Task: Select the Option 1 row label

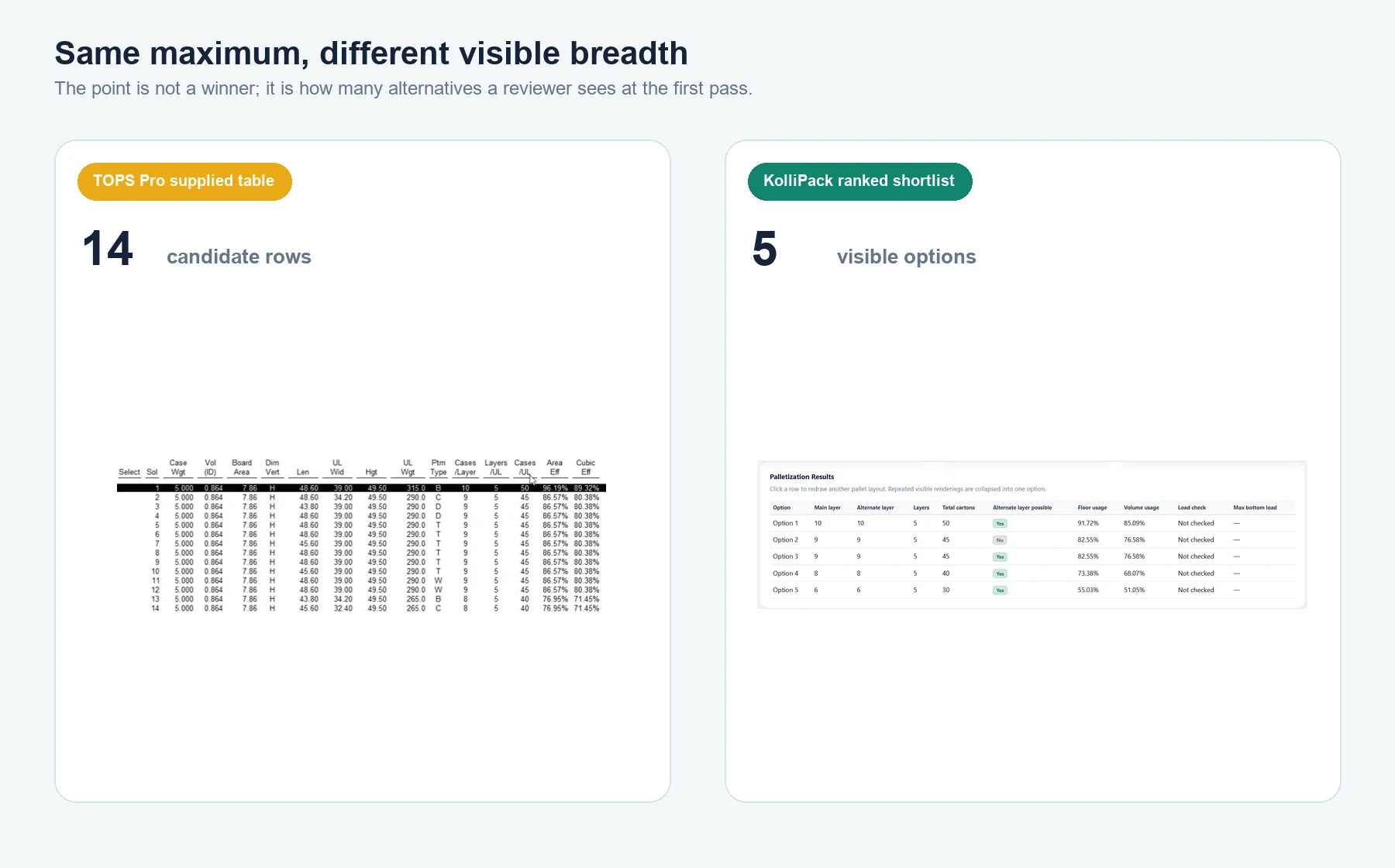Action: click(785, 523)
